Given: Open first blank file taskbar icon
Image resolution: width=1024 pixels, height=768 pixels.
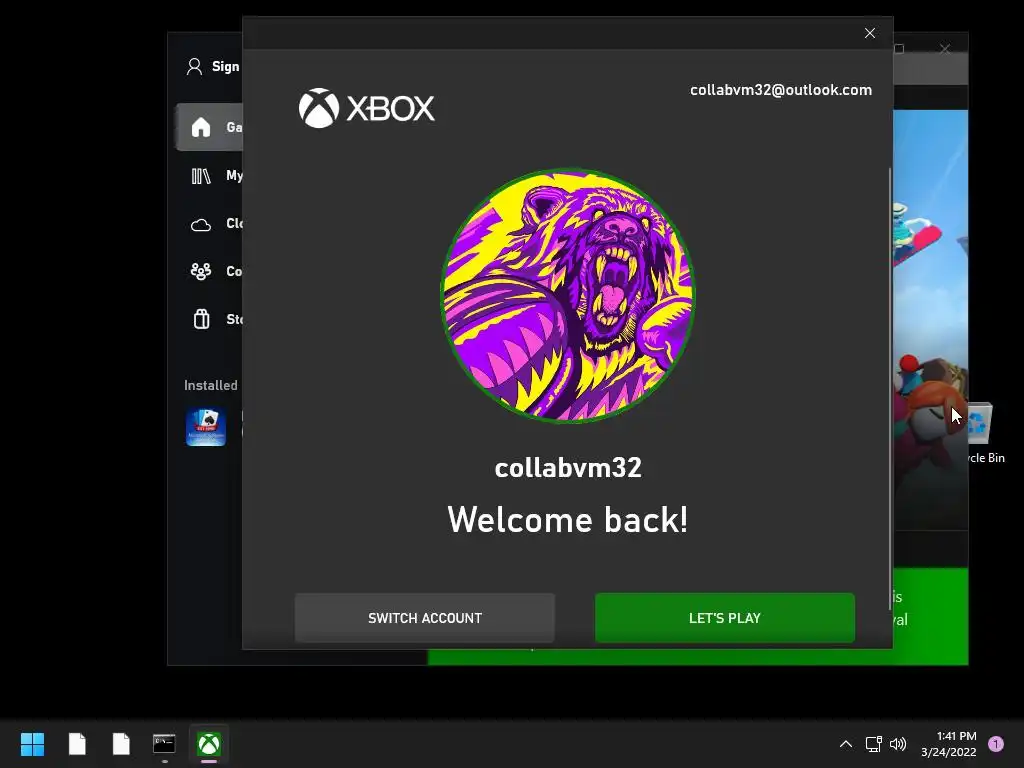Looking at the screenshot, I should [x=77, y=744].
